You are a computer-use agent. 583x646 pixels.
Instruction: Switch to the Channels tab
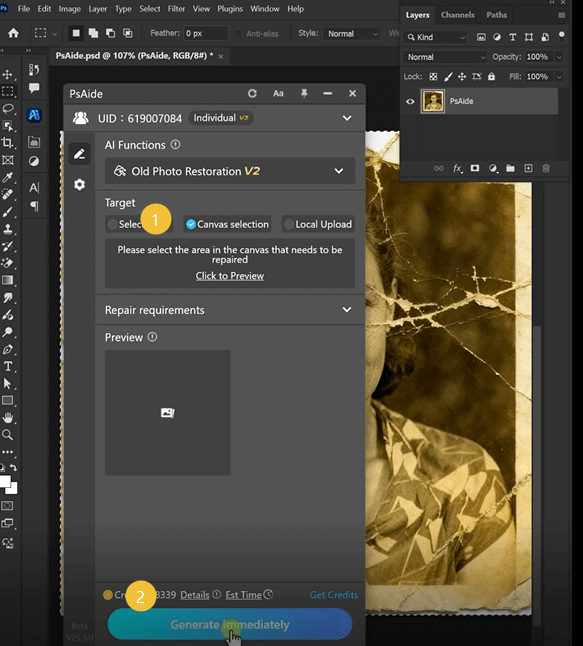pos(457,15)
